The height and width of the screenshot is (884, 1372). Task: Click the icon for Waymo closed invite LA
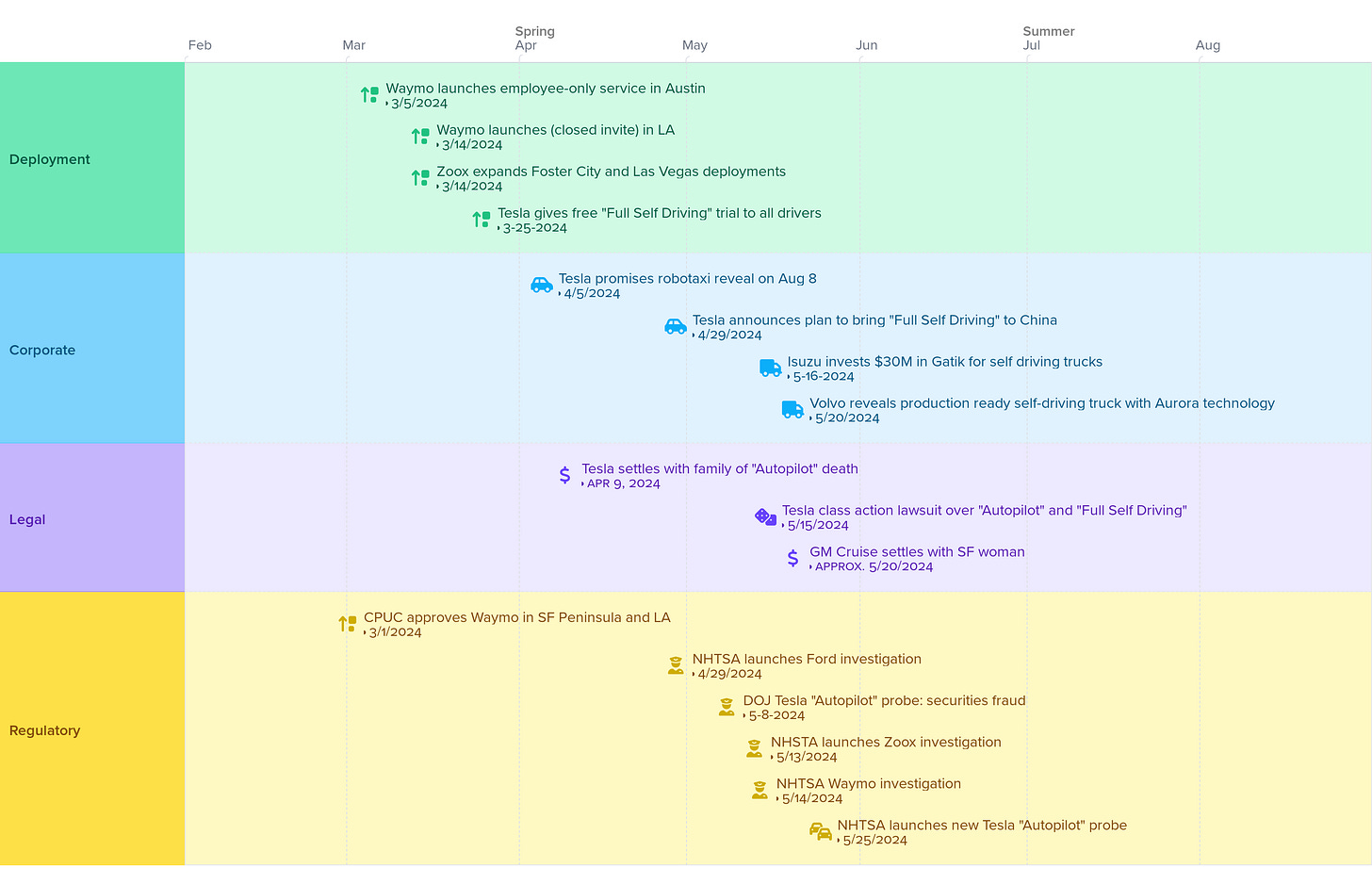(420, 137)
